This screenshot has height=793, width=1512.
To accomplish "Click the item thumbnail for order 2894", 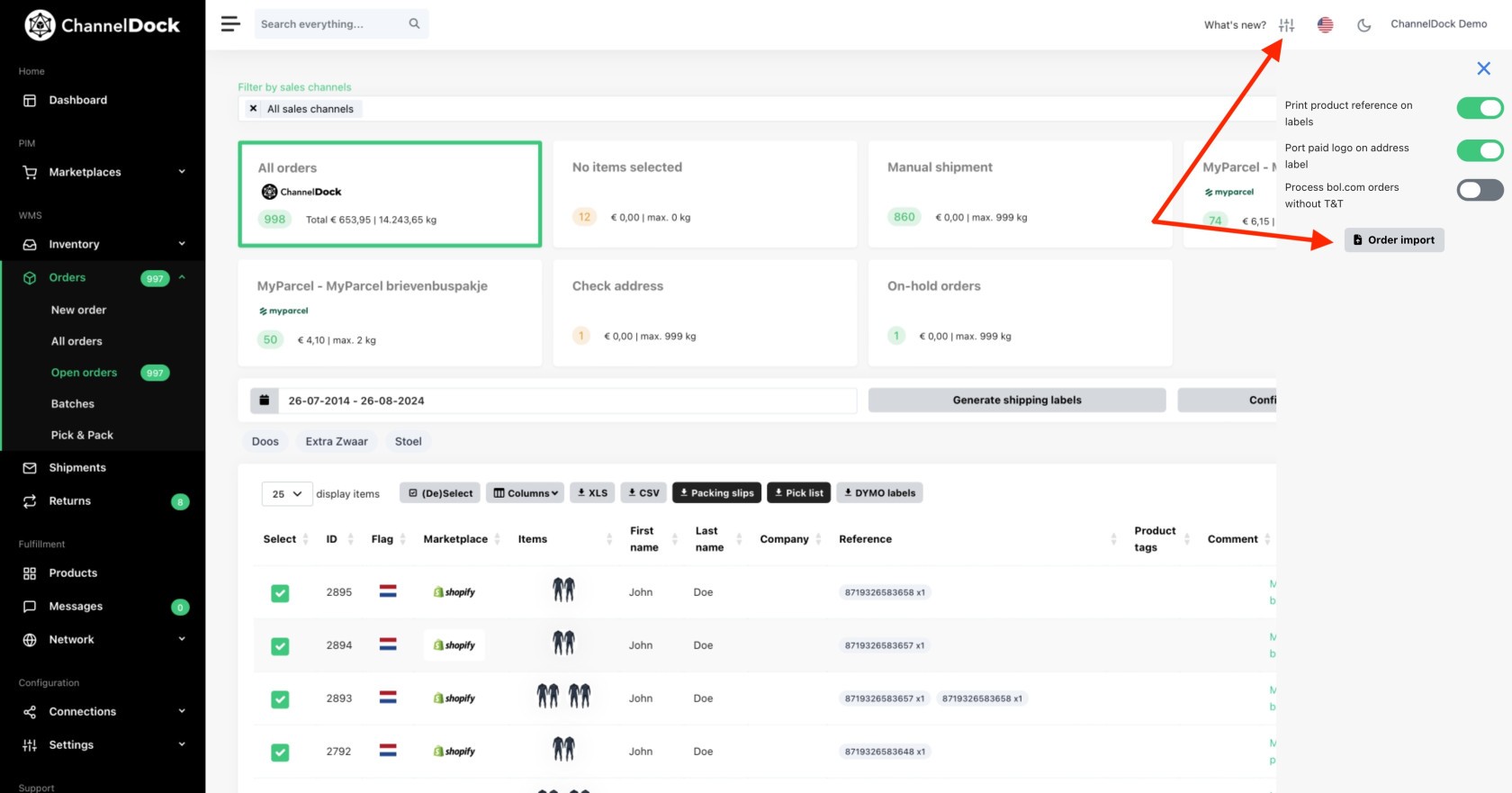I will [x=563, y=644].
